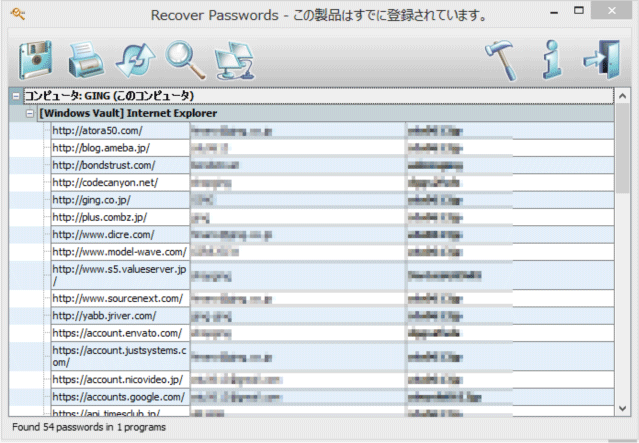Click the Save floppy disk toolbar icon

35,60
